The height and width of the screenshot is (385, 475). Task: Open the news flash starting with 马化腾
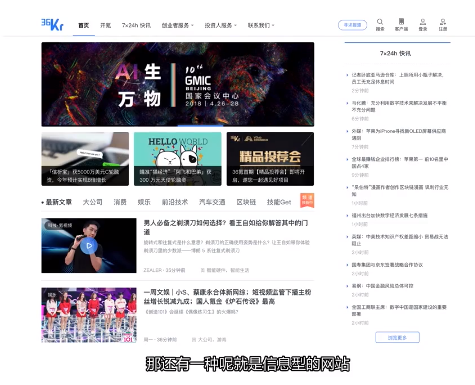coord(399,106)
